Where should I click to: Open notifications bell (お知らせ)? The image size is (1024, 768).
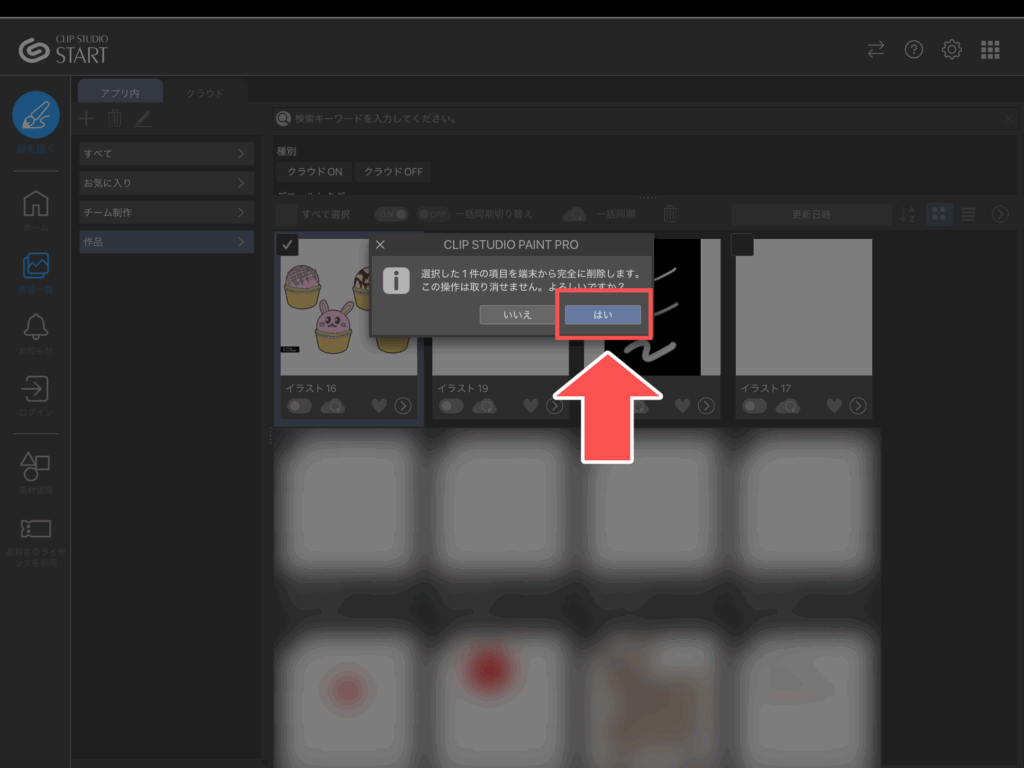(x=36, y=327)
